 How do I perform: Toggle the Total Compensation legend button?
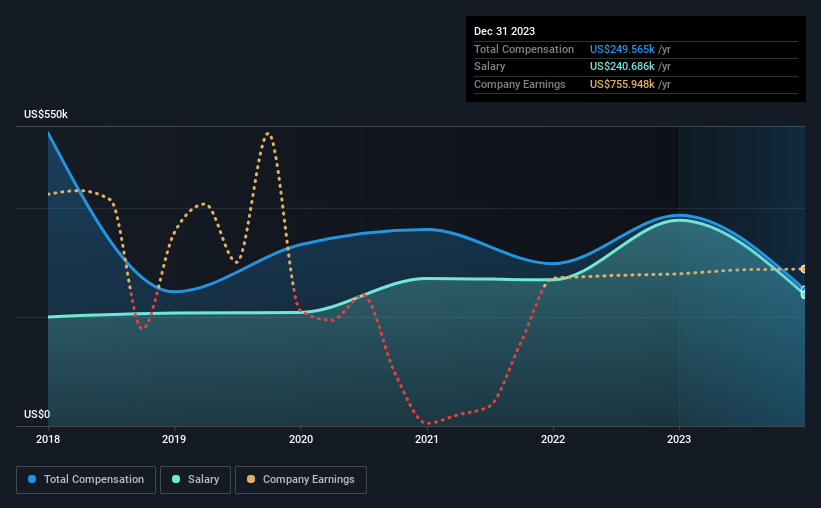coord(86,480)
